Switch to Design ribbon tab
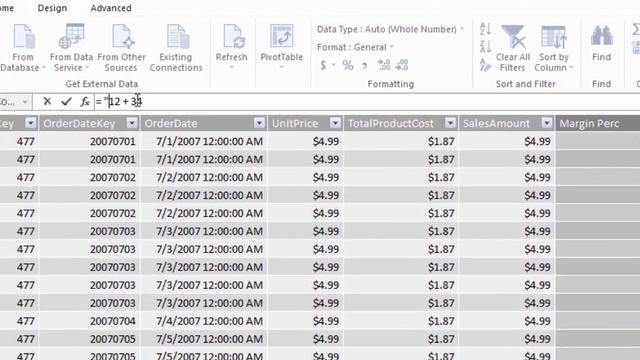Image resolution: width=640 pixels, height=360 pixels. 52,8
